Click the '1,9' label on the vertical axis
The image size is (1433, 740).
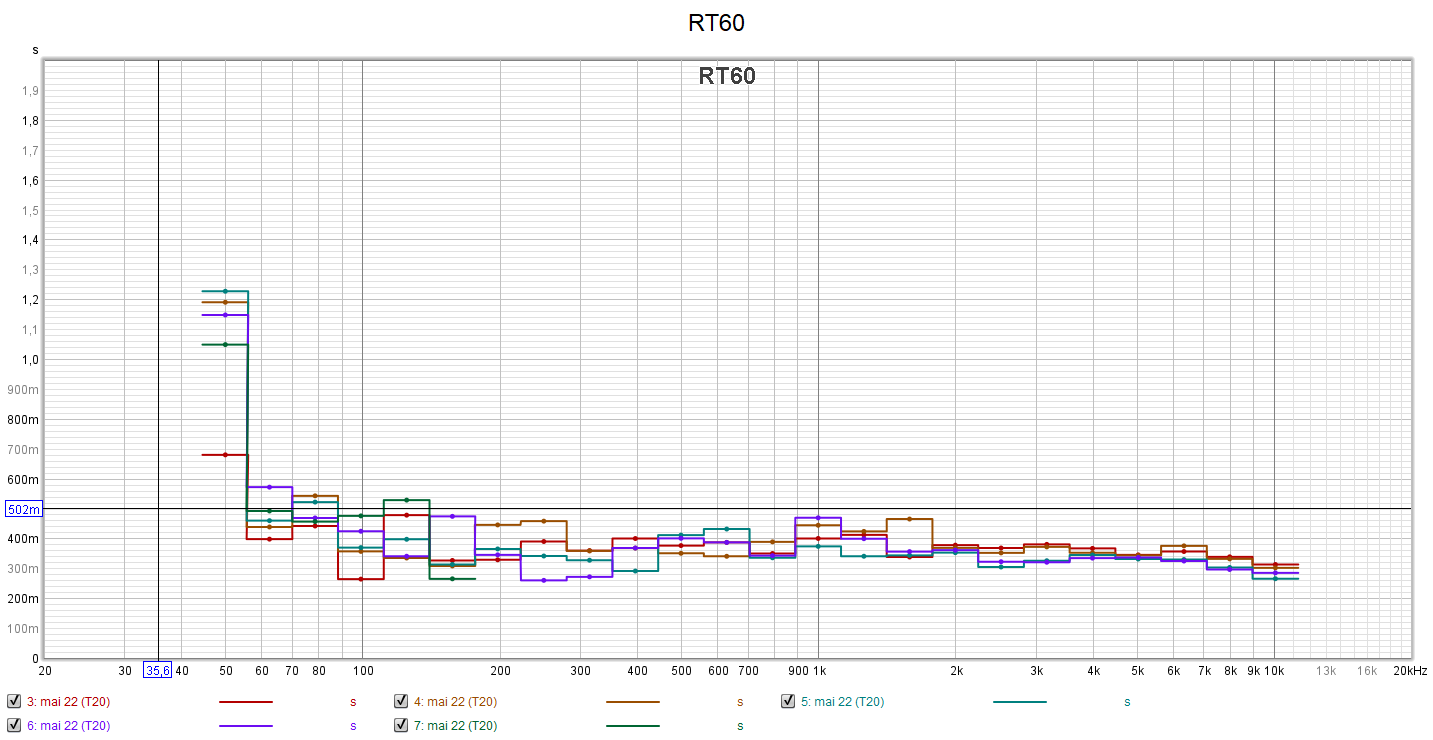pos(31,91)
